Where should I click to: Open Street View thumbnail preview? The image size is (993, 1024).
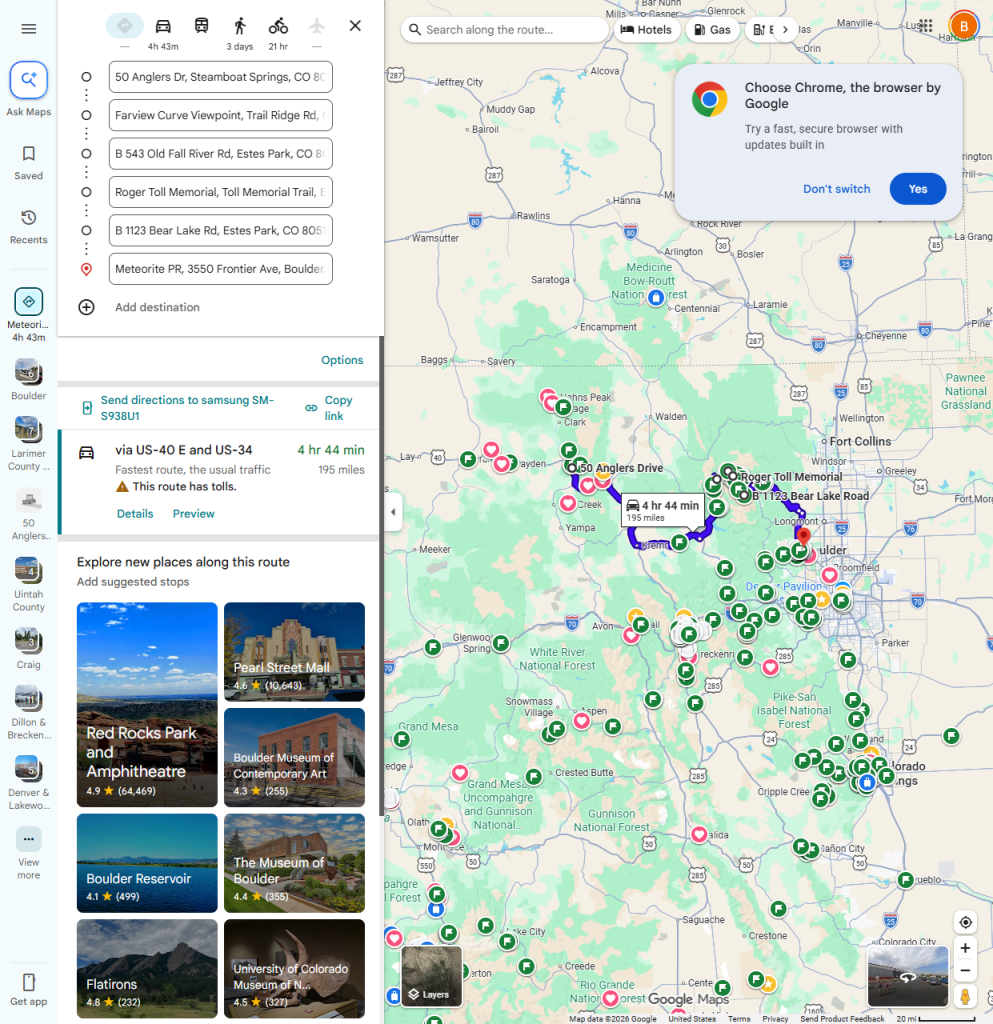pos(907,976)
